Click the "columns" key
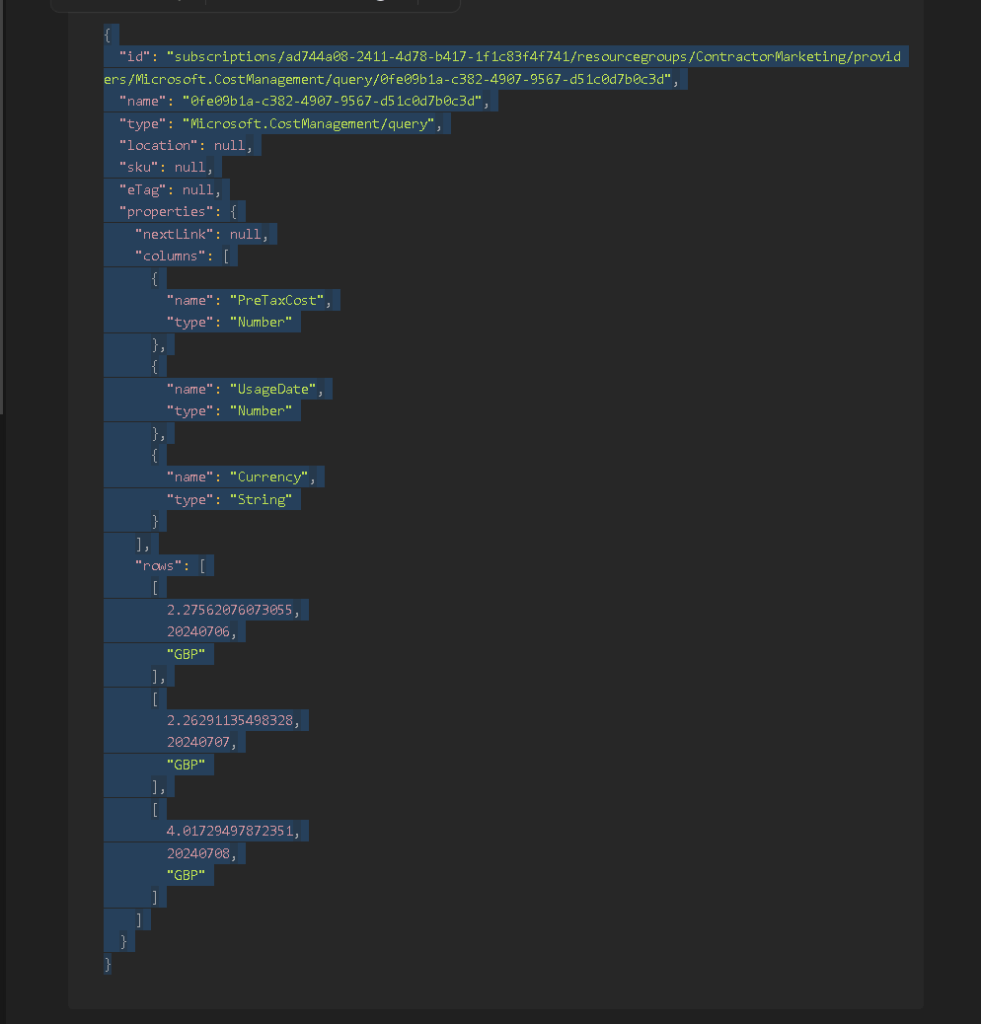The image size is (981, 1024). pyautogui.click(x=170, y=256)
